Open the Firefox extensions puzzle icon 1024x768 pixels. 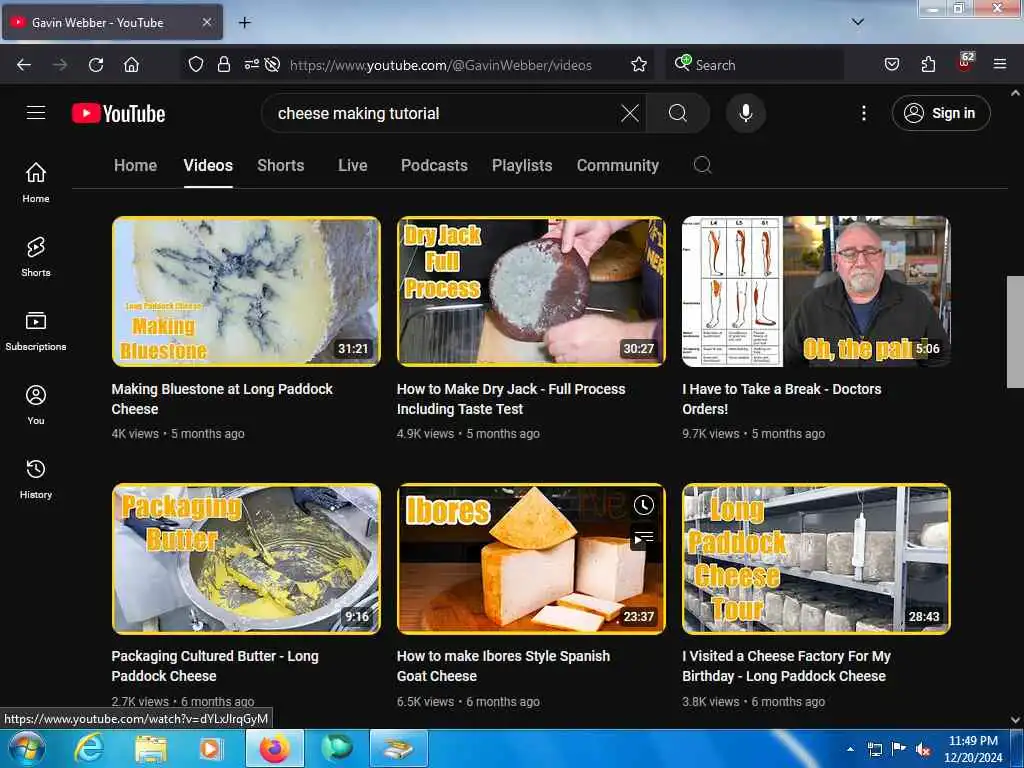click(928, 64)
